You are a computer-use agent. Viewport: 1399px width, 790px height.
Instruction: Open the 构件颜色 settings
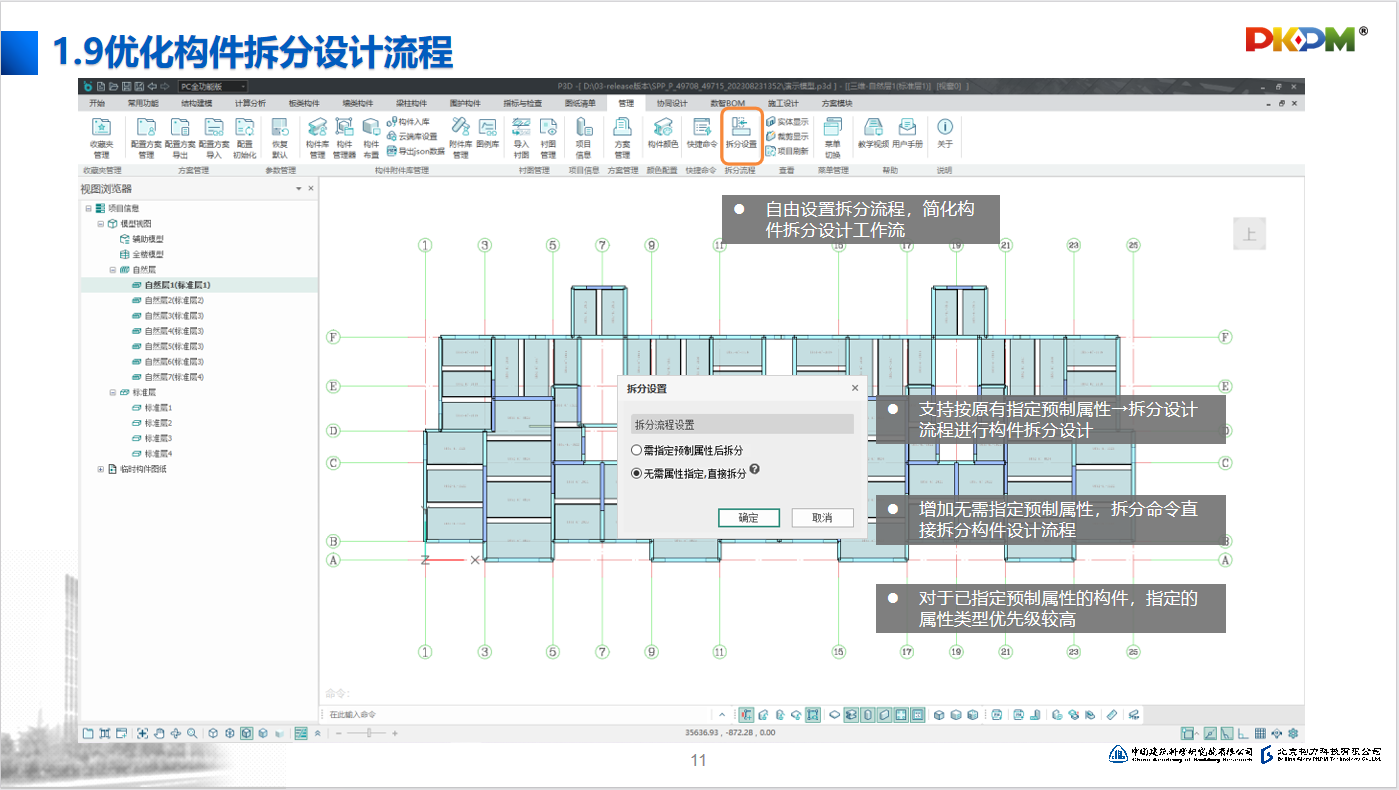click(x=662, y=134)
